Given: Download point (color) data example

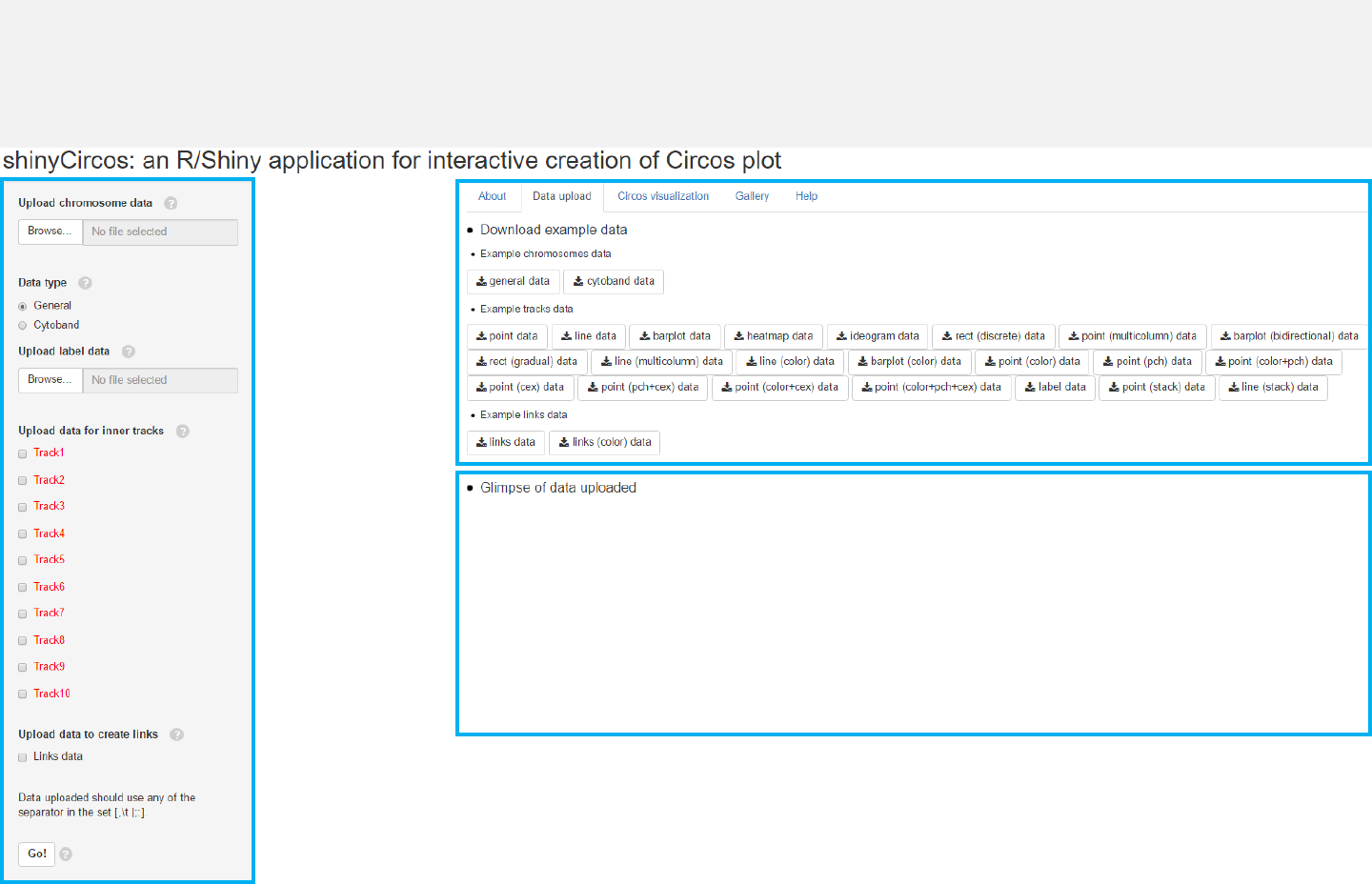Looking at the screenshot, I should (1033, 362).
